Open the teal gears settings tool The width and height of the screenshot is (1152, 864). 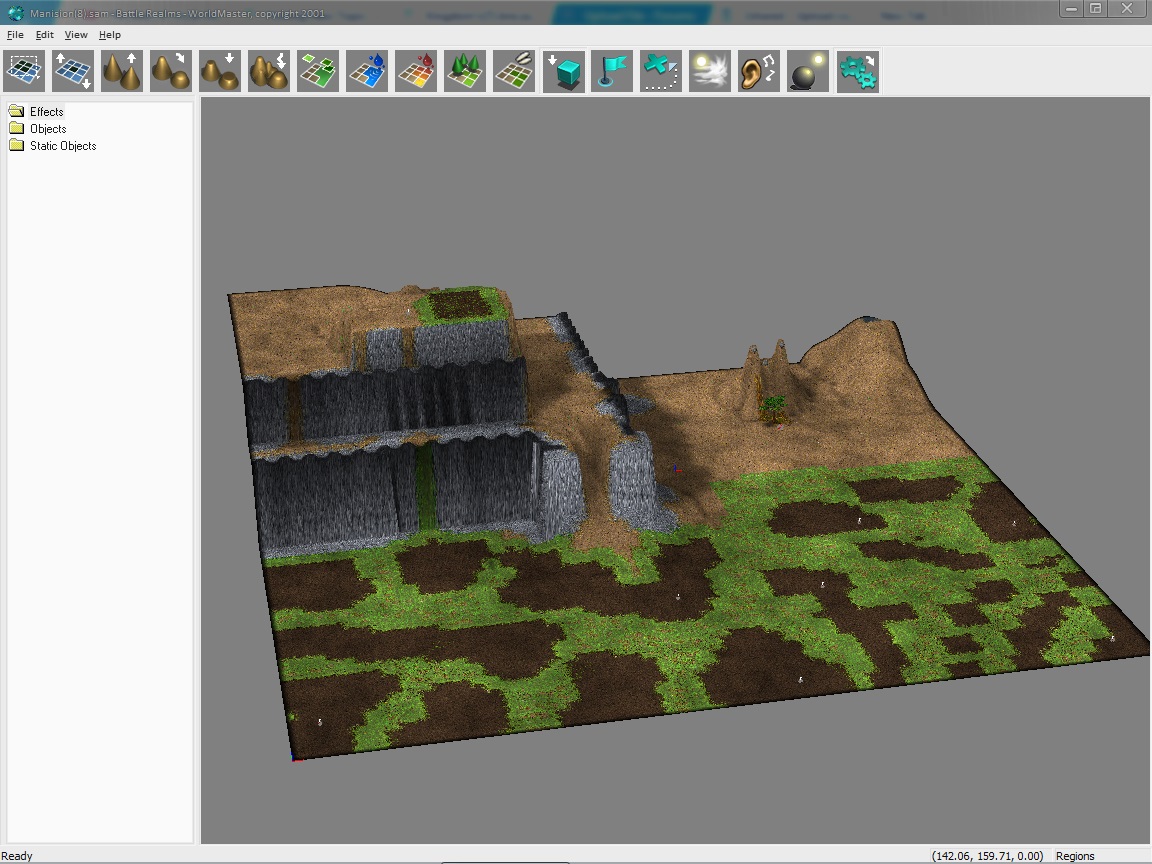click(857, 71)
